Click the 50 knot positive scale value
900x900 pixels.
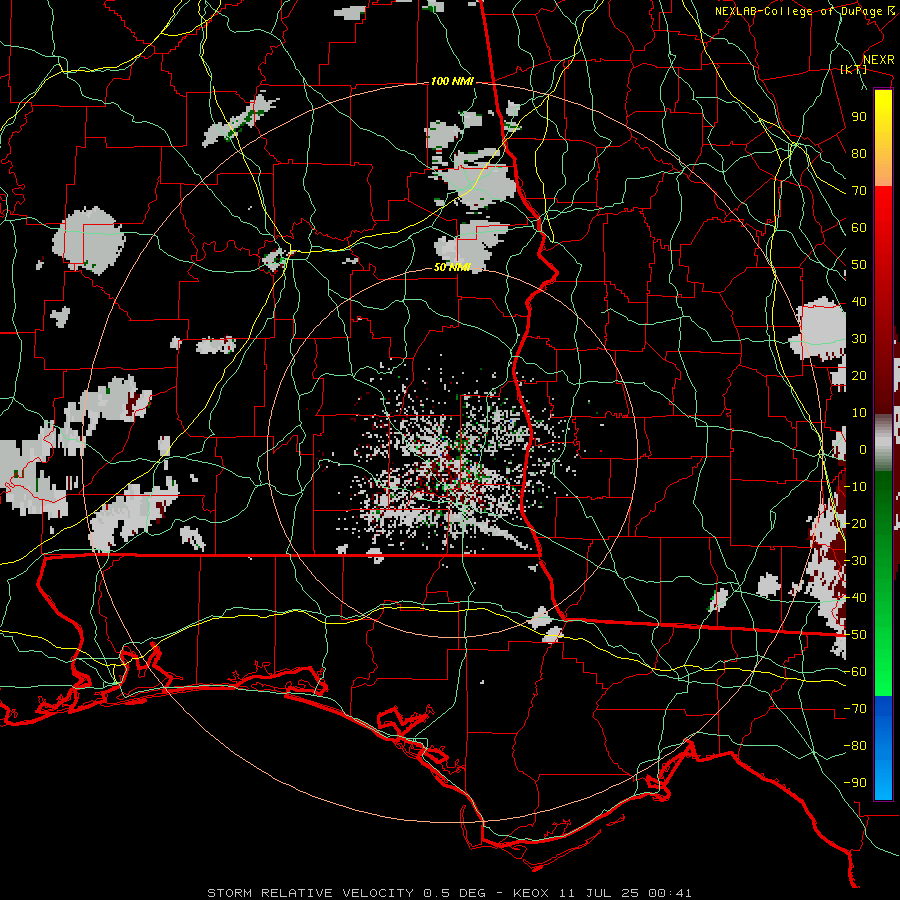(x=859, y=265)
